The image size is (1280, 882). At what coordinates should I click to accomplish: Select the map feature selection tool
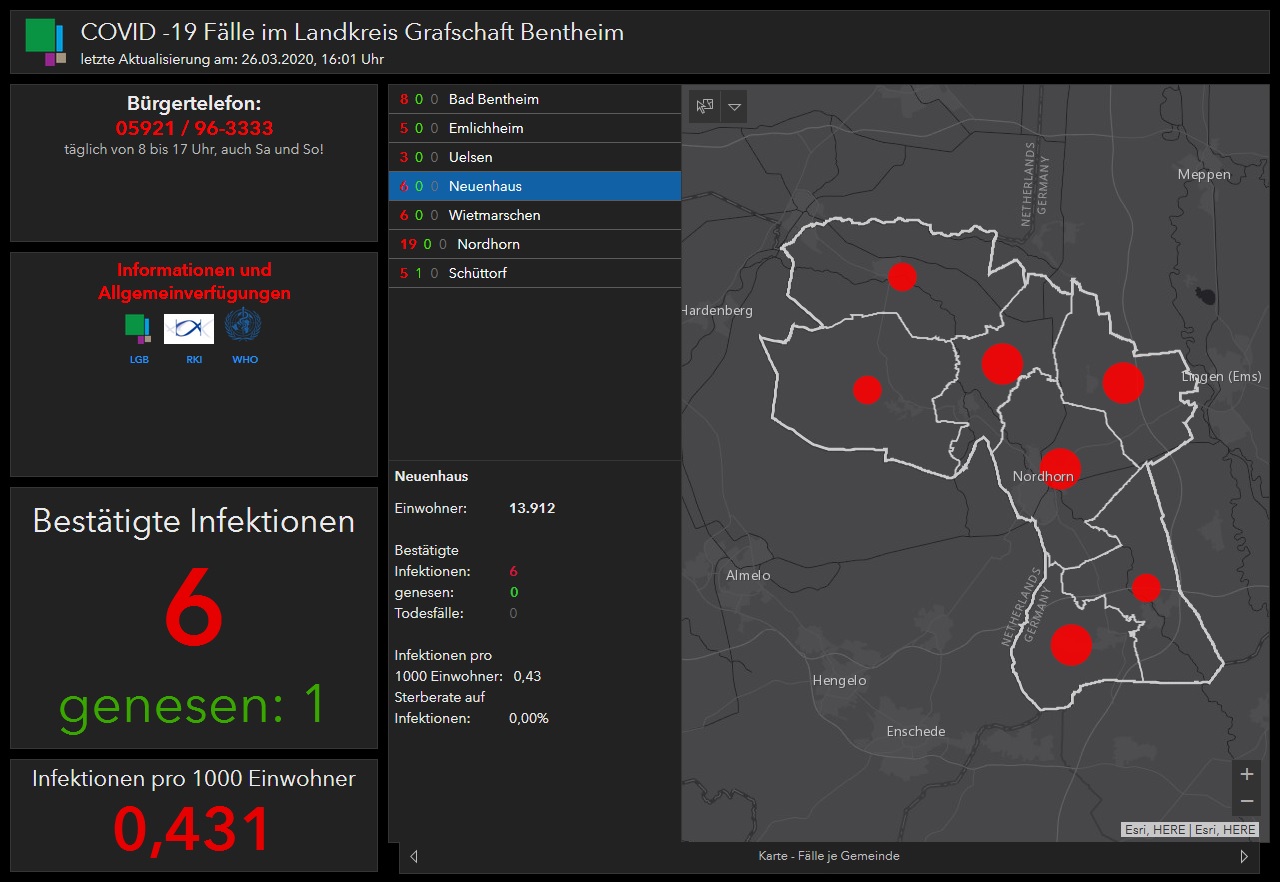(x=704, y=106)
